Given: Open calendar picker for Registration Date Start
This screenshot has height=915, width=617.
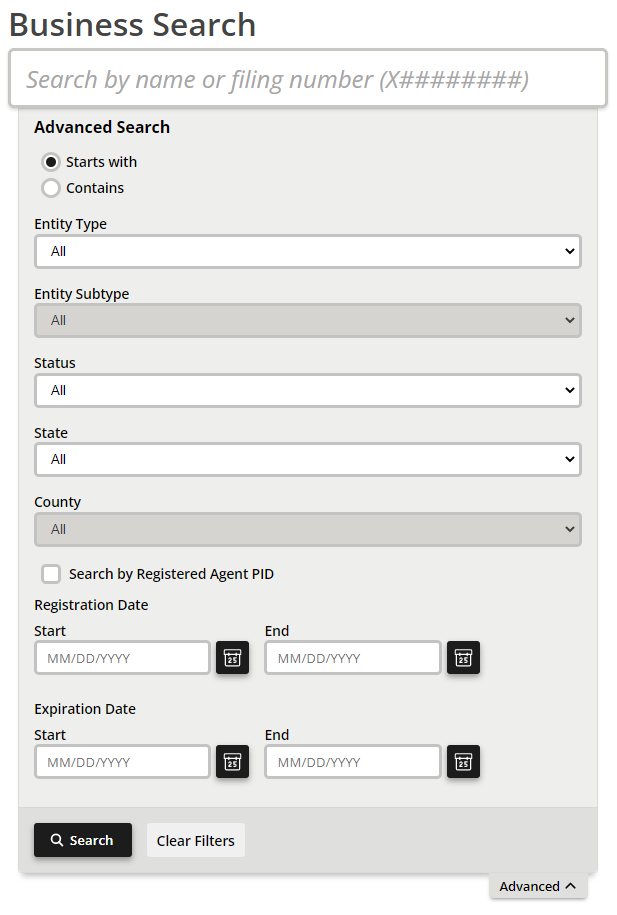Looking at the screenshot, I should point(232,658).
